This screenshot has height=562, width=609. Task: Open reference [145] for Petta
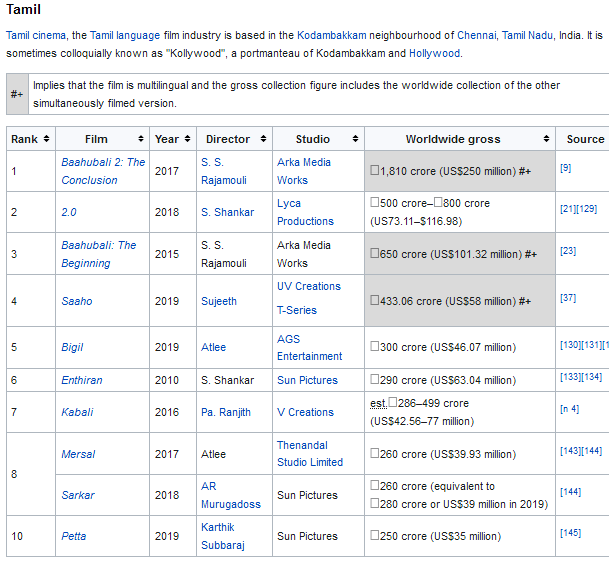coord(570,532)
